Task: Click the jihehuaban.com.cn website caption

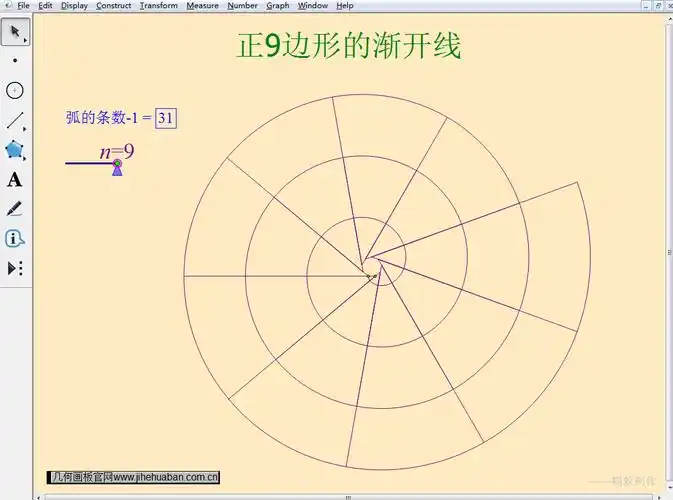Action: (133, 477)
